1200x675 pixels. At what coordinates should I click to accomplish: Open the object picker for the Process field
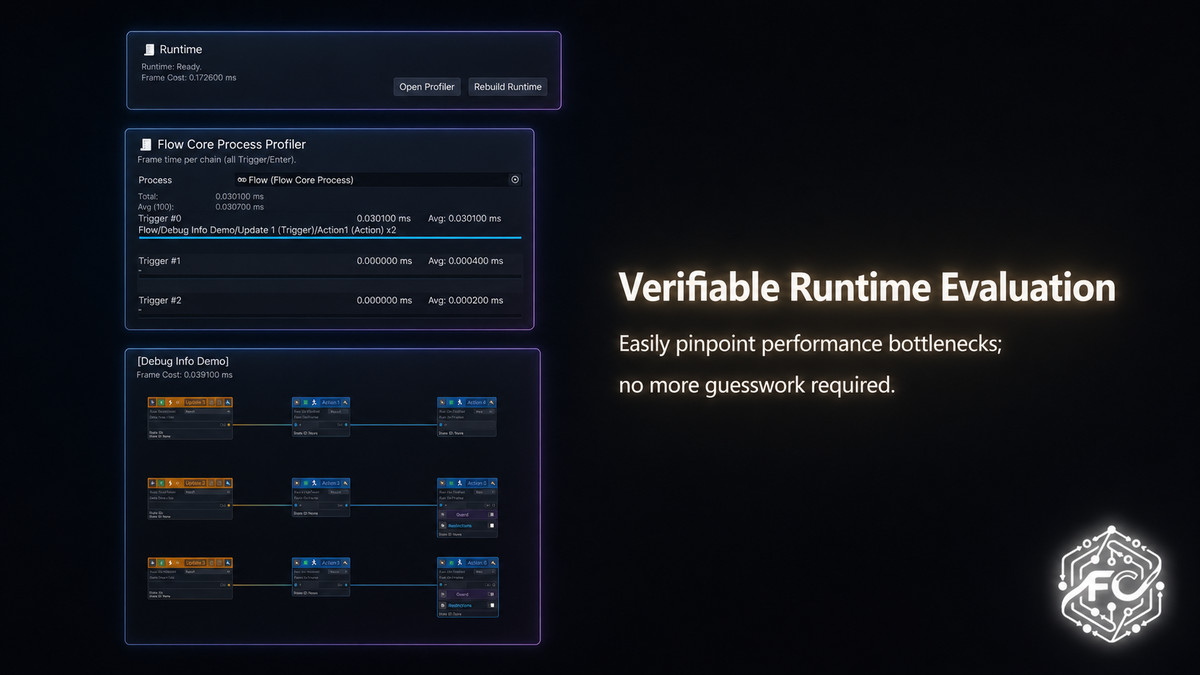coord(515,180)
